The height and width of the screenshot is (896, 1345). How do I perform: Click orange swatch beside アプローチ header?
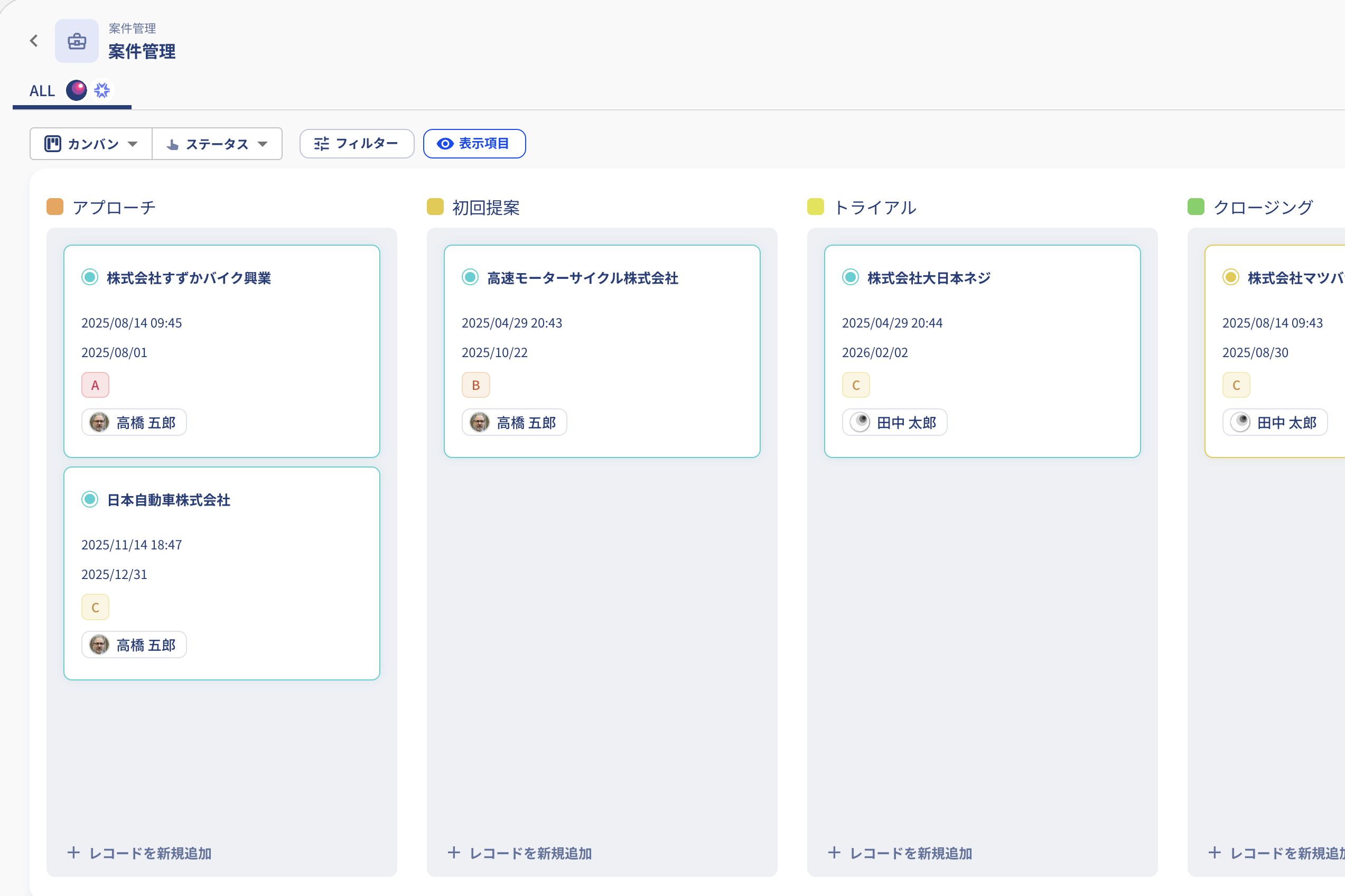[x=55, y=207]
